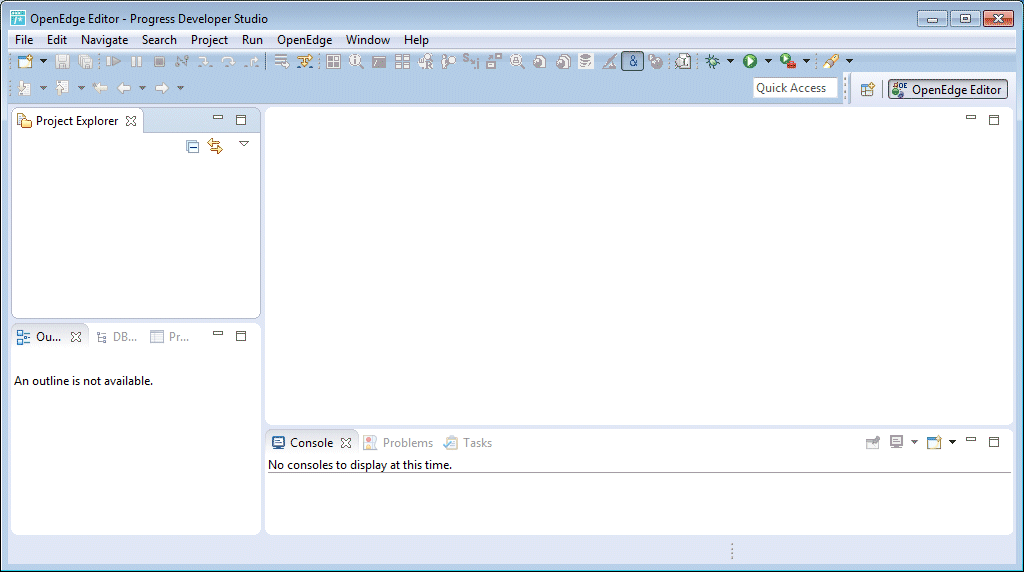
Task: Open the Project menu
Action: click(209, 40)
